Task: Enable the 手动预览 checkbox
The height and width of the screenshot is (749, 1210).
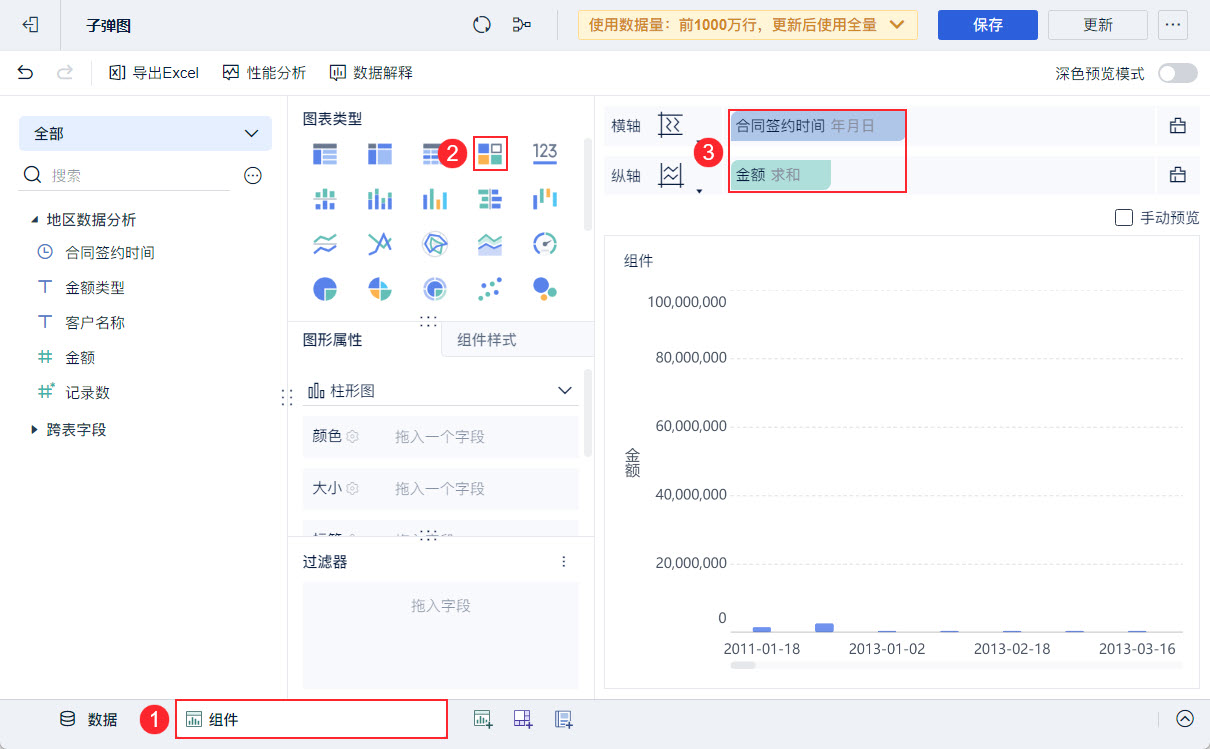Action: click(x=1124, y=217)
